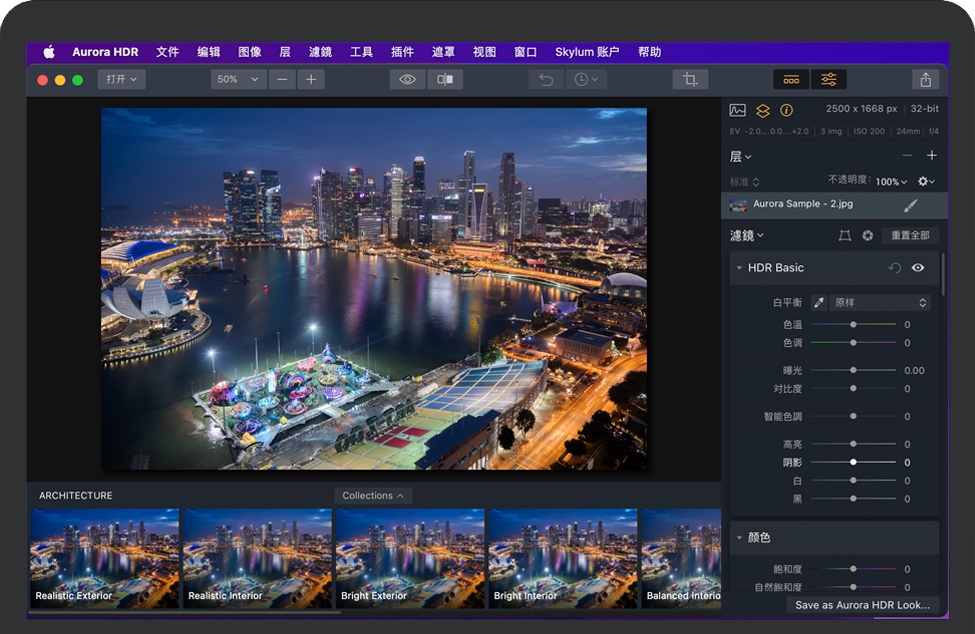Open the Collections preset dropdown
975x634 pixels.
coord(373,496)
